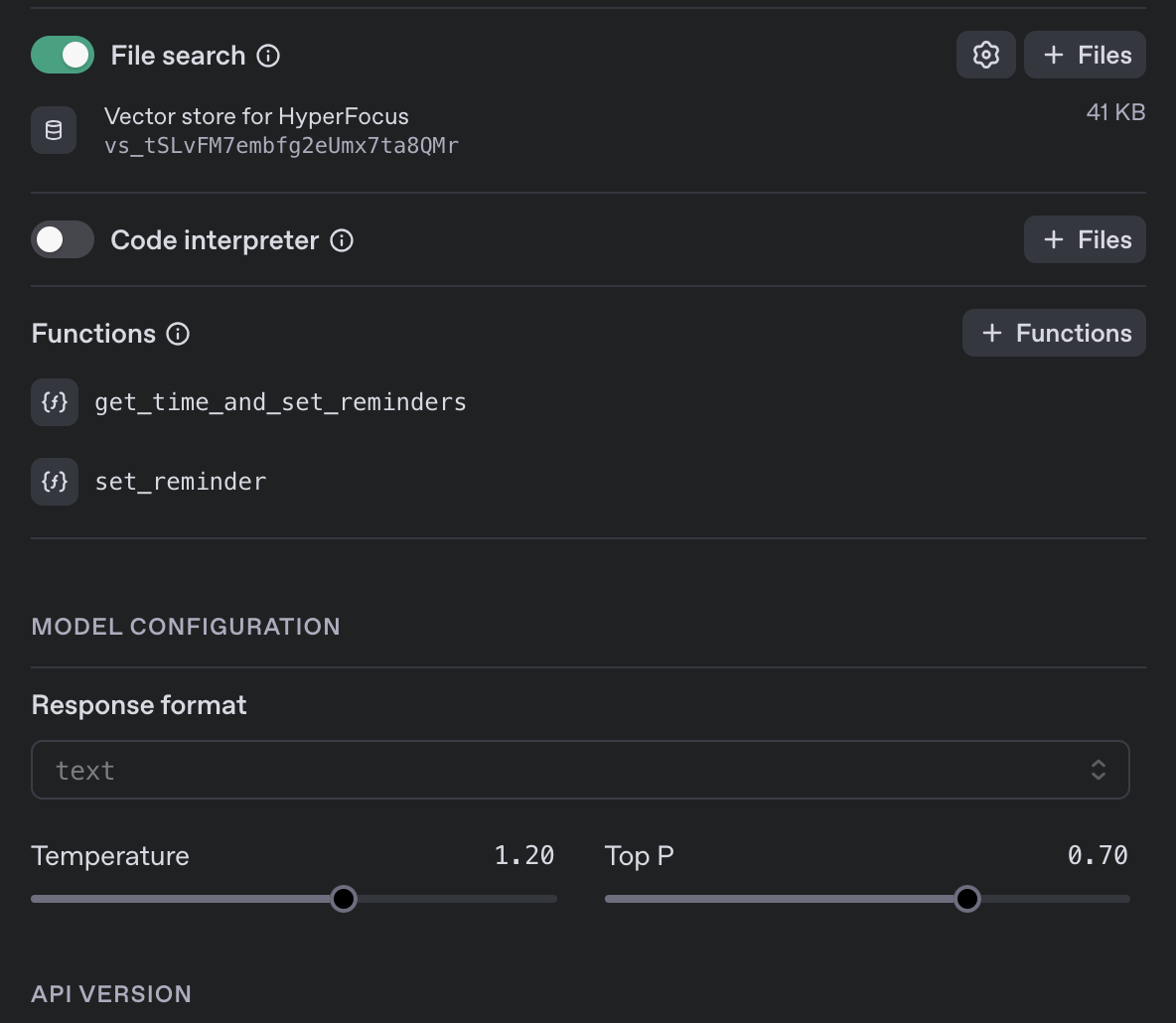Image resolution: width=1176 pixels, height=1023 pixels.
Task: Disable the File search toggle
Action: 63,56
